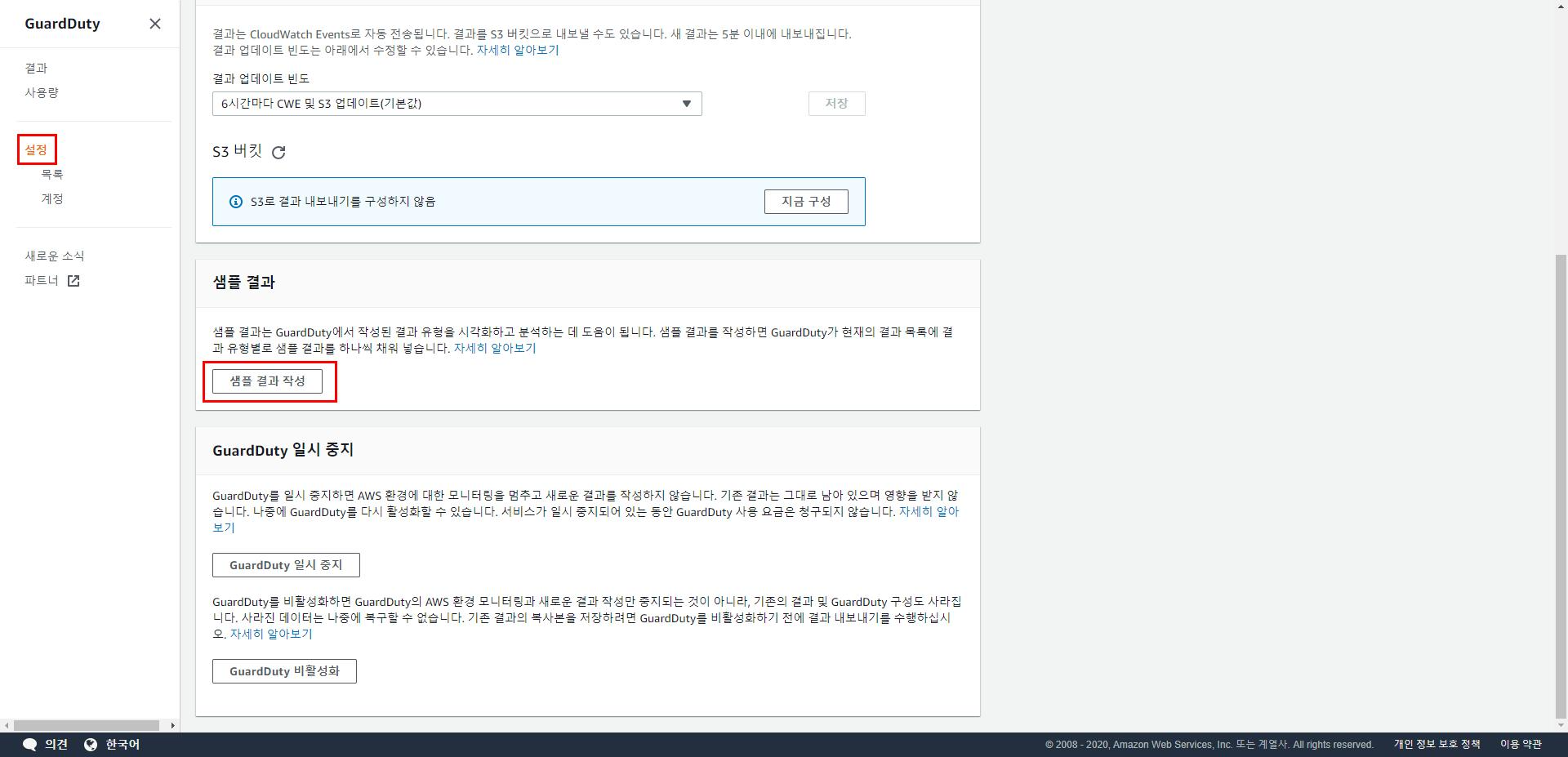Open 결과 in the sidebar
This screenshot has width=1568, height=757.
(36, 68)
